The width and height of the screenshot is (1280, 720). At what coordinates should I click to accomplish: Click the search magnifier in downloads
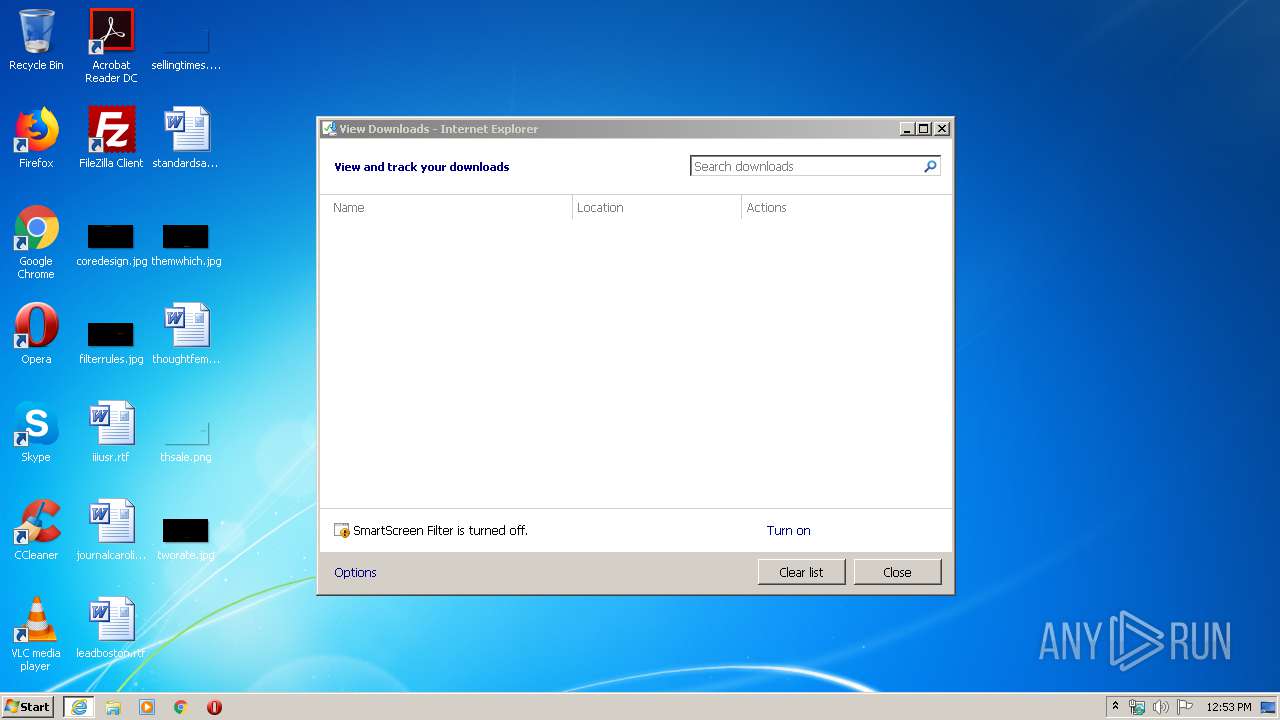coord(930,166)
